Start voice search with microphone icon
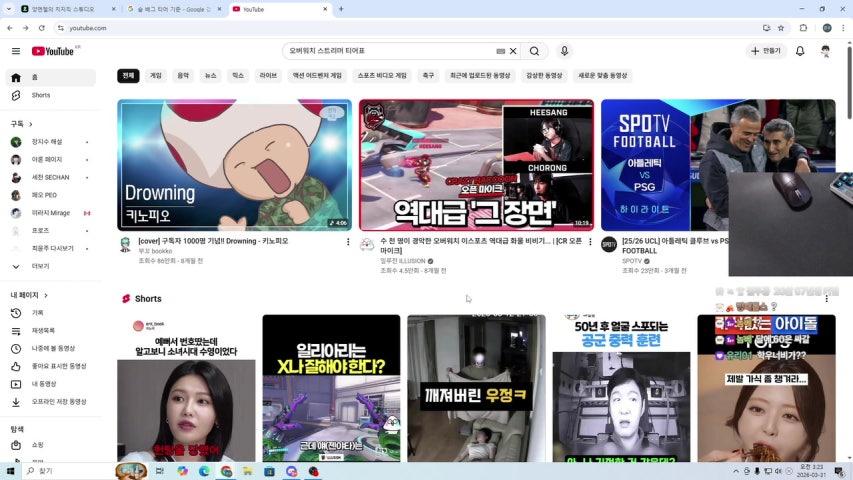Screen dimensions: 853x480 point(564,51)
